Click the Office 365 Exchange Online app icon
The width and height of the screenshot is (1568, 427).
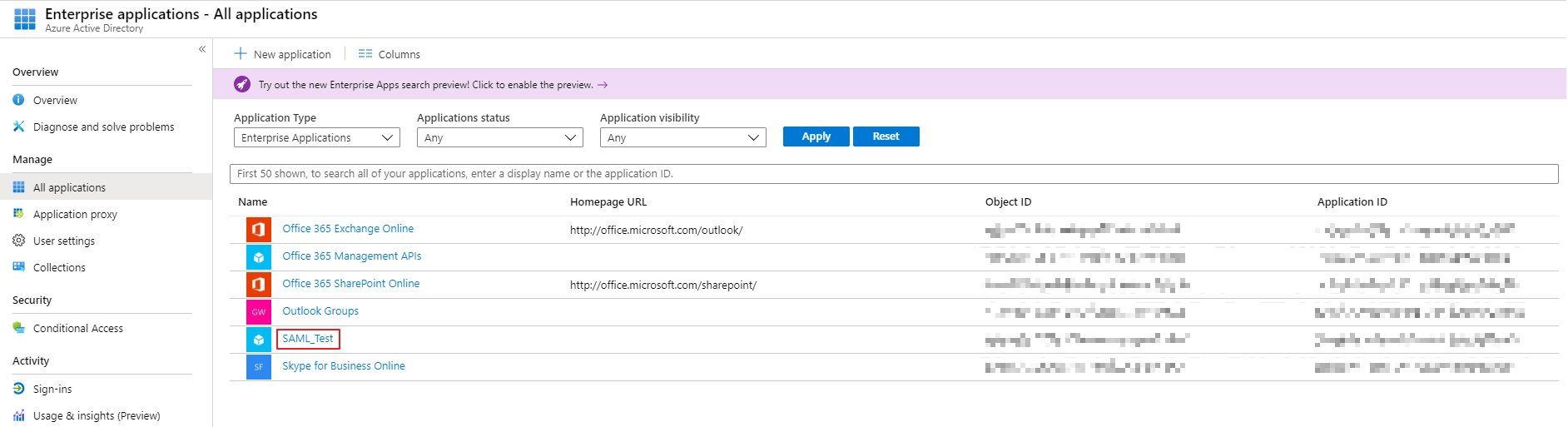(258, 229)
